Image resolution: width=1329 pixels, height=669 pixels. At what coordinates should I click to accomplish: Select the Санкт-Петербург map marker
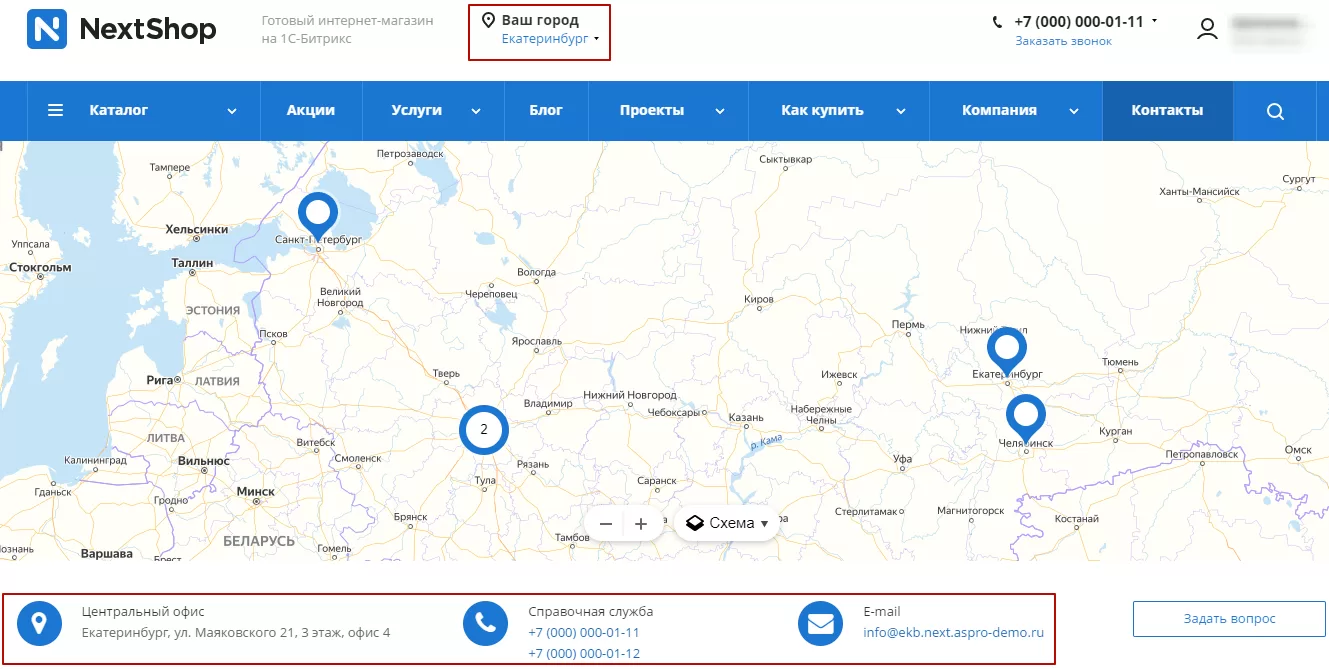318,216
